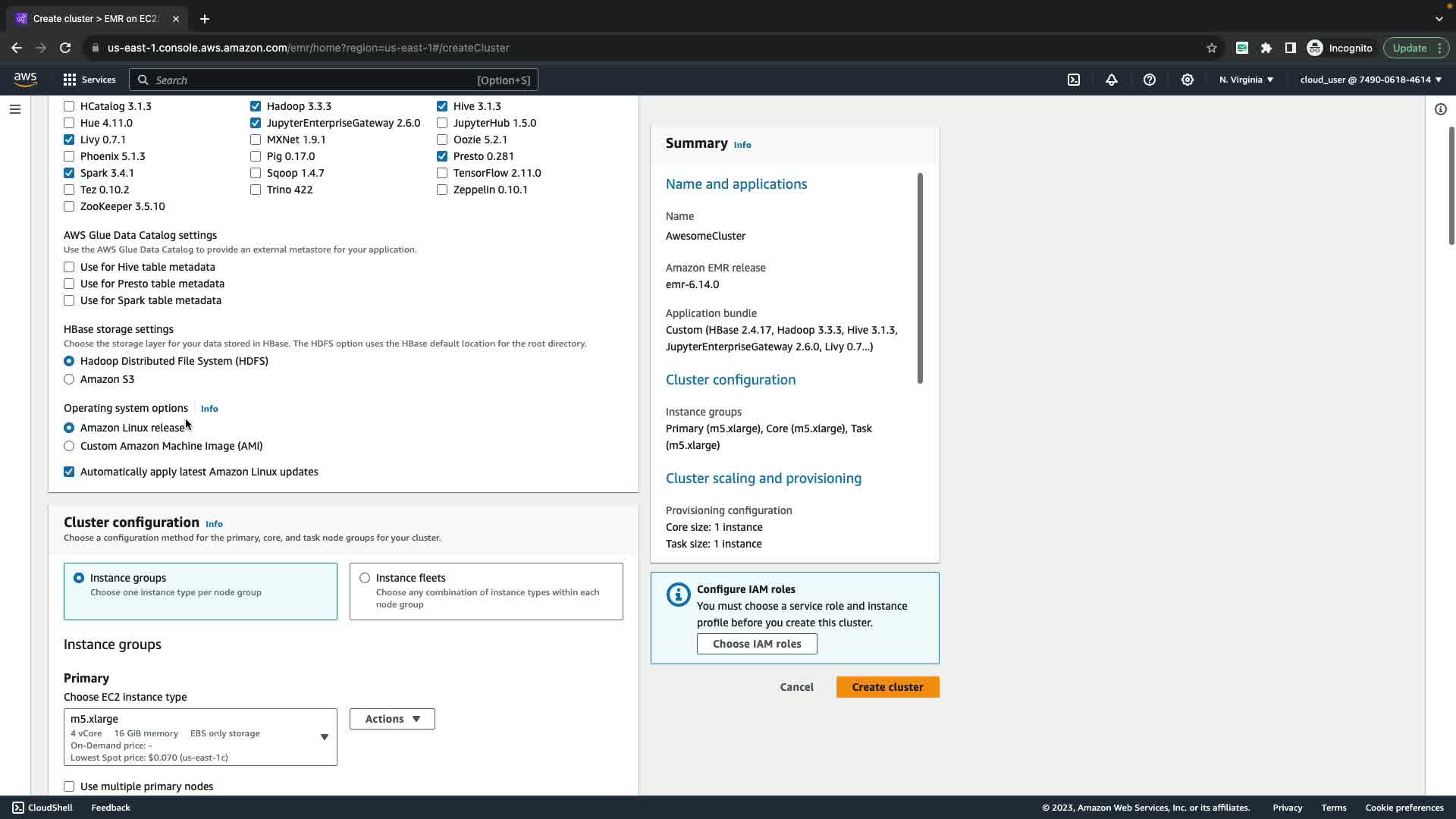Open the notifications bell icon
The image size is (1456, 819).
1112,80
